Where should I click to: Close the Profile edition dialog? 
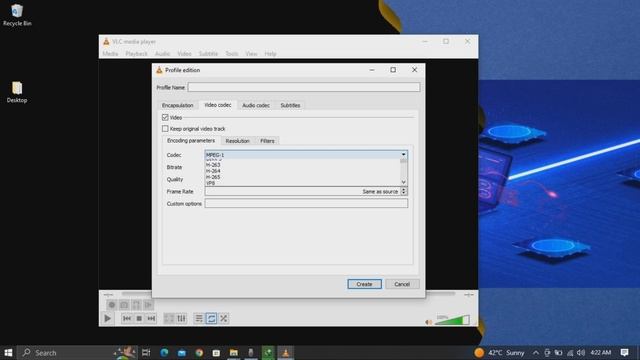coord(414,70)
